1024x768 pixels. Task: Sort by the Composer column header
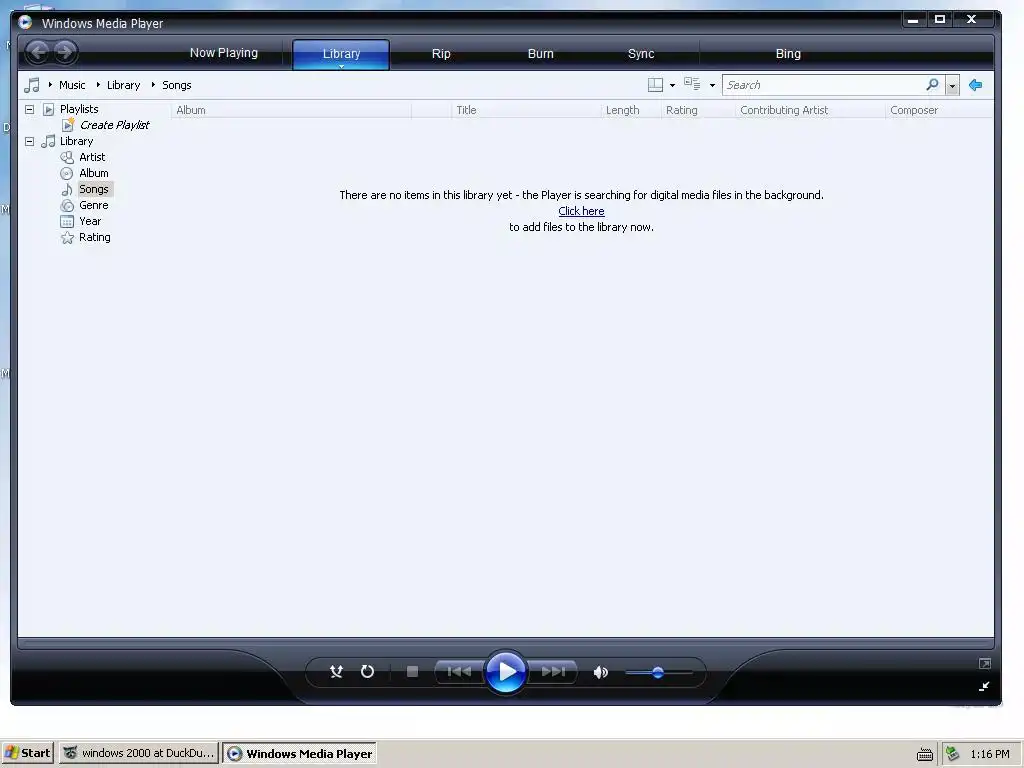tap(939, 110)
